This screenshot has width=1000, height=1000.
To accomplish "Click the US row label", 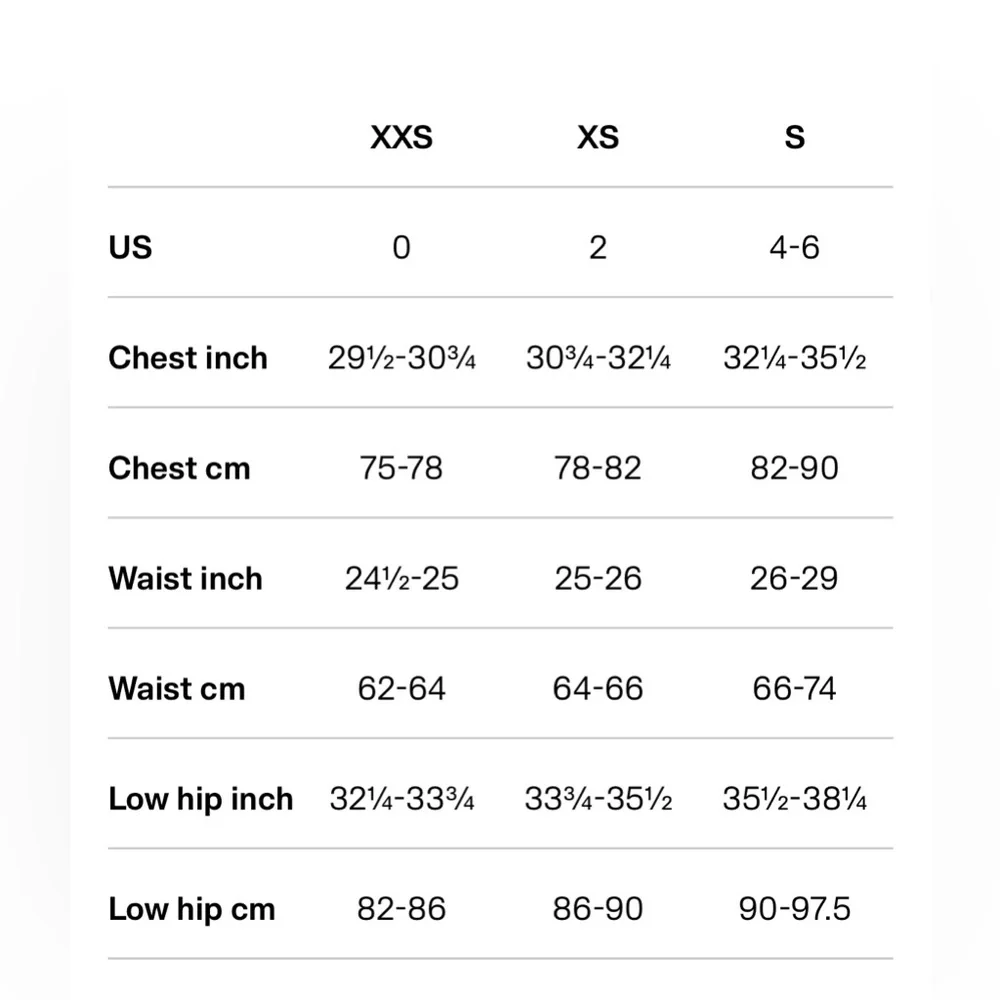I will click(130, 247).
